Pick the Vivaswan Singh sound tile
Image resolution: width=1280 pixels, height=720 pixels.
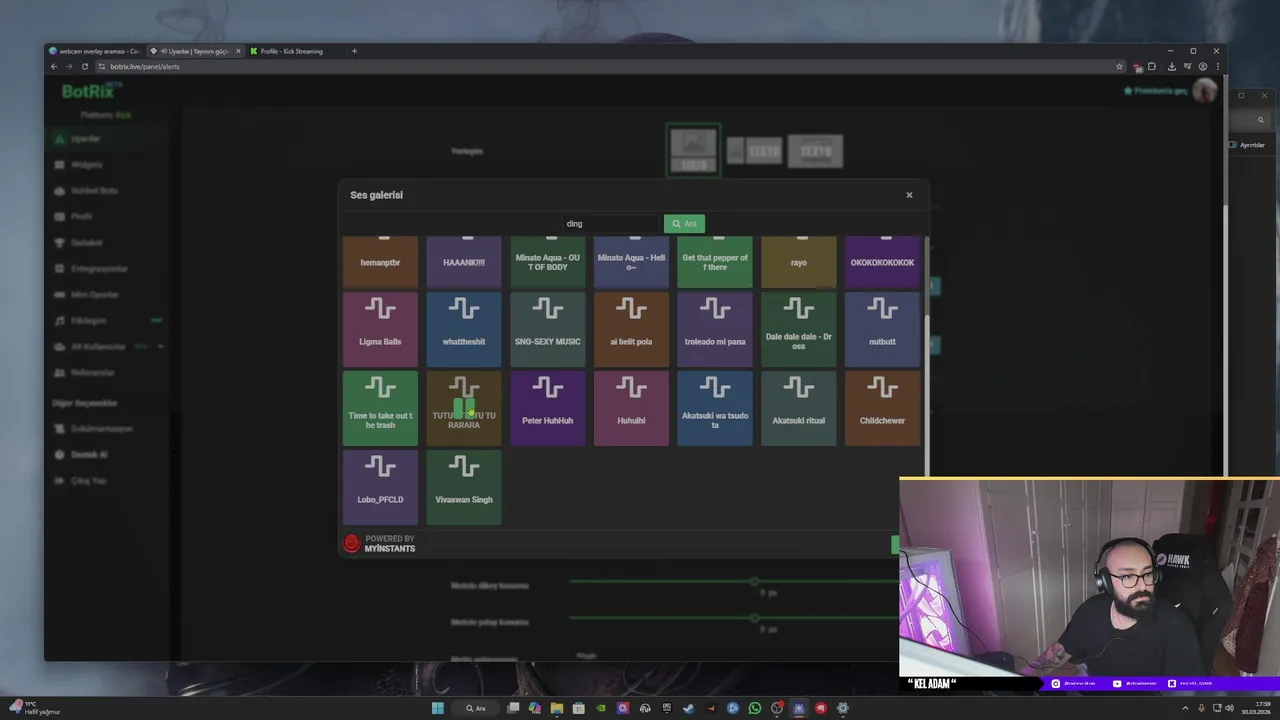[464, 487]
